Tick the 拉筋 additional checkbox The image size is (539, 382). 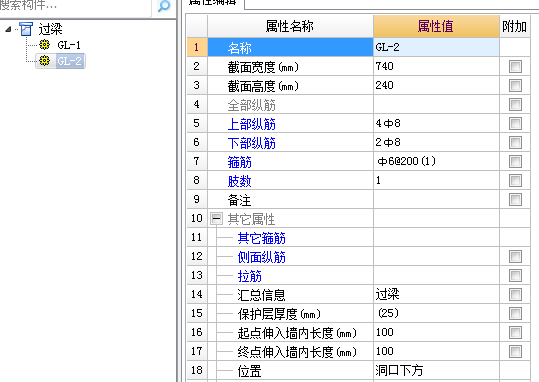click(515, 275)
